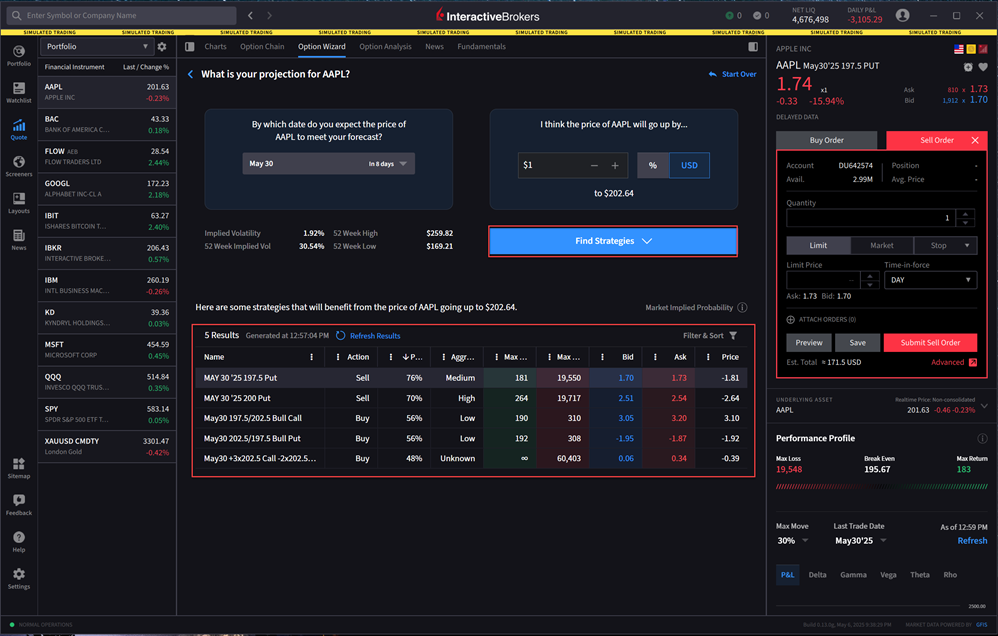Click the Filter & Sort funnel icon
The width and height of the screenshot is (998, 636).
pos(733,336)
